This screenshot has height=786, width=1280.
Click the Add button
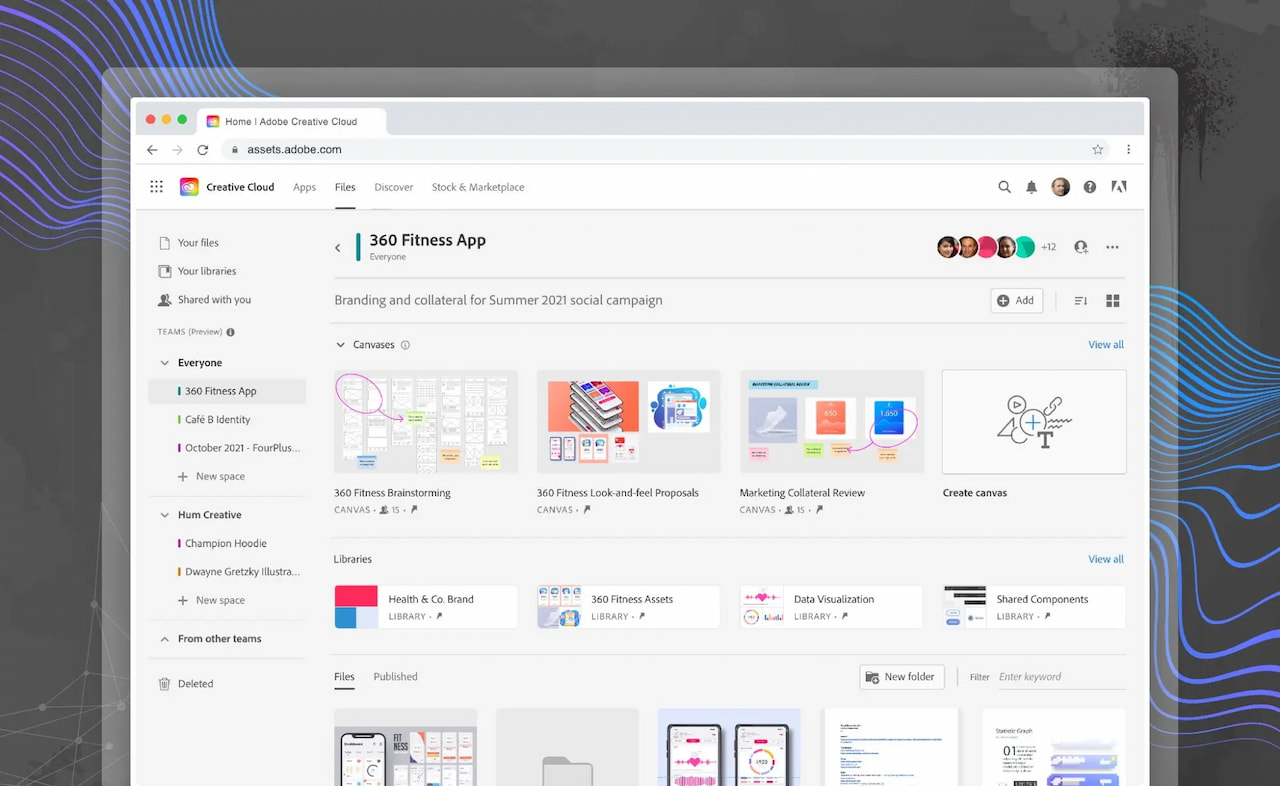coord(1016,300)
